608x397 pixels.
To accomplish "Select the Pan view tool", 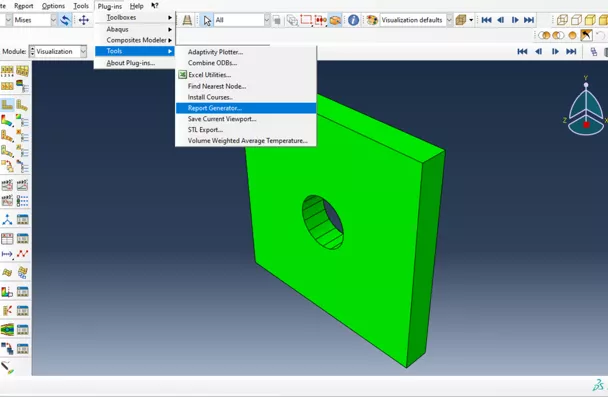I will coord(84,20).
